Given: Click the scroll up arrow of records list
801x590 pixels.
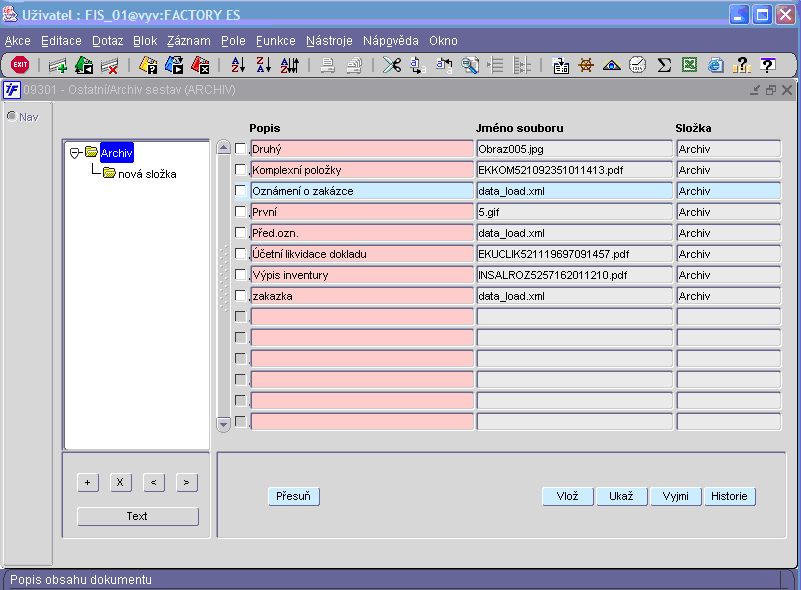Looking at the screenshot, I should [224, 148].
